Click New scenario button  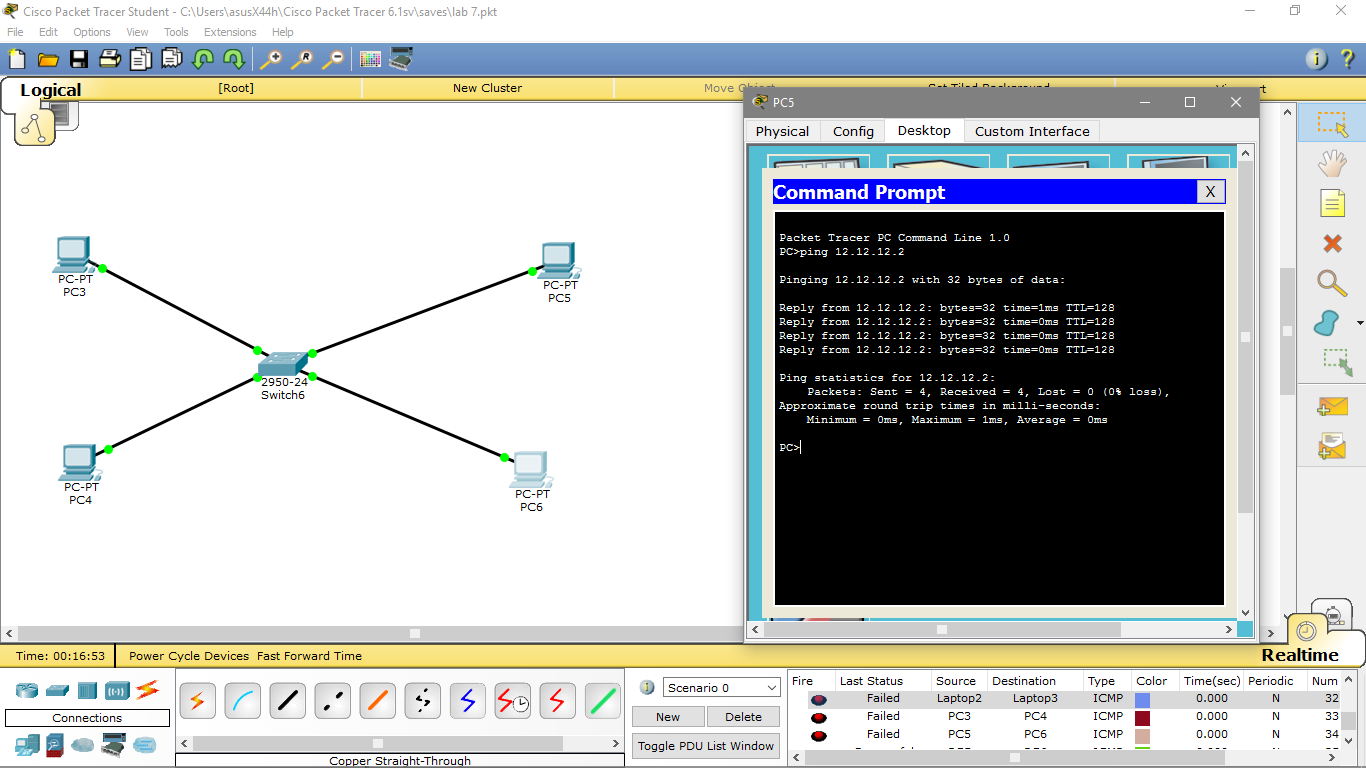[668, 717]
